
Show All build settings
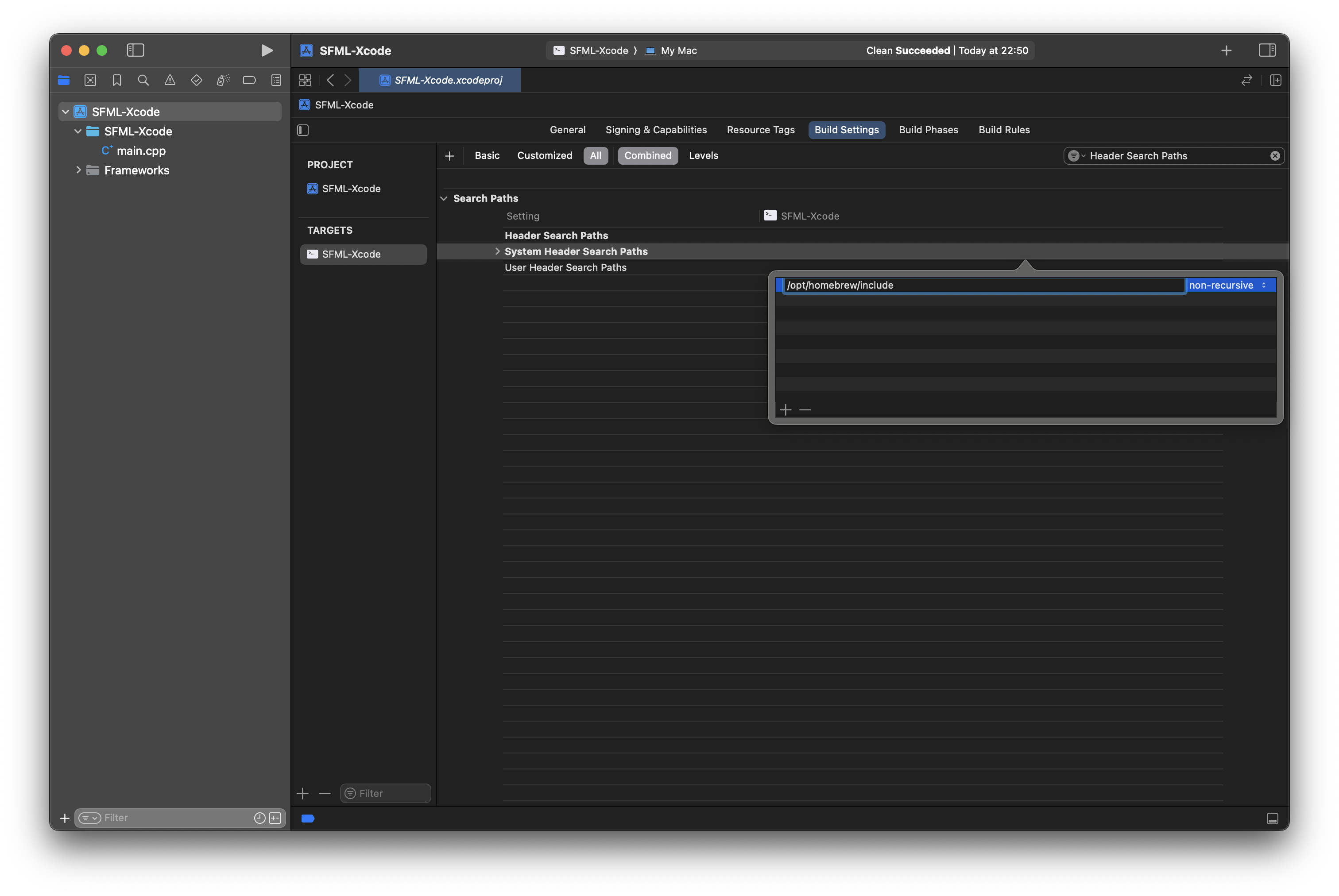(596, 155)
